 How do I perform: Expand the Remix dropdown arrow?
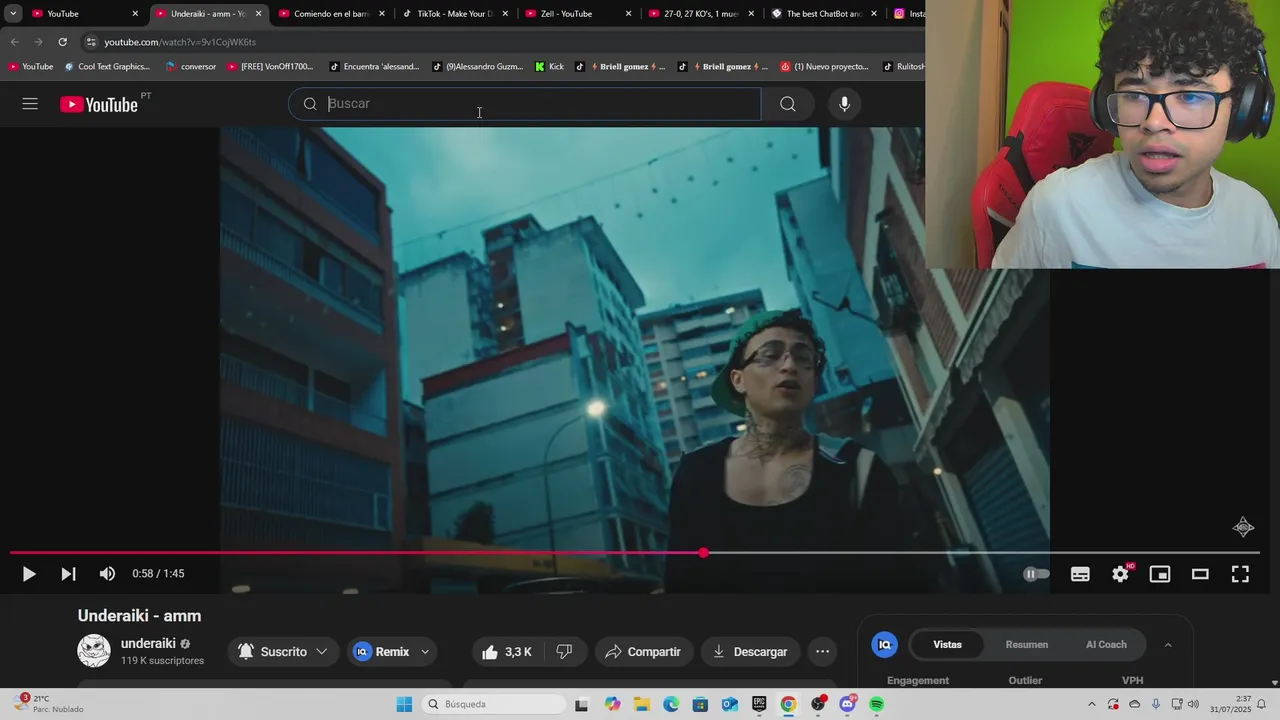[x=425, y=652]
